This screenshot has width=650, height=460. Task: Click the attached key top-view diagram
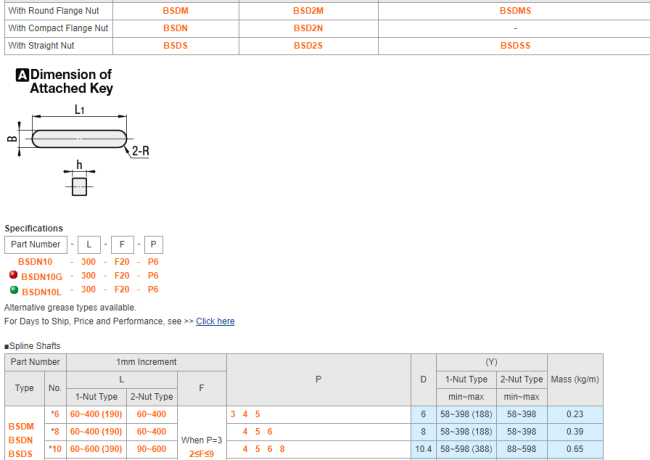(79, 138)
